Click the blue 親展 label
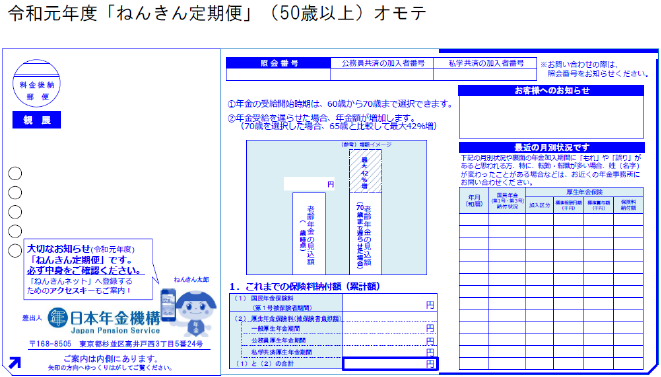Image resolution: width=661 pixels, height=377 pixels. tap(37, 120)
